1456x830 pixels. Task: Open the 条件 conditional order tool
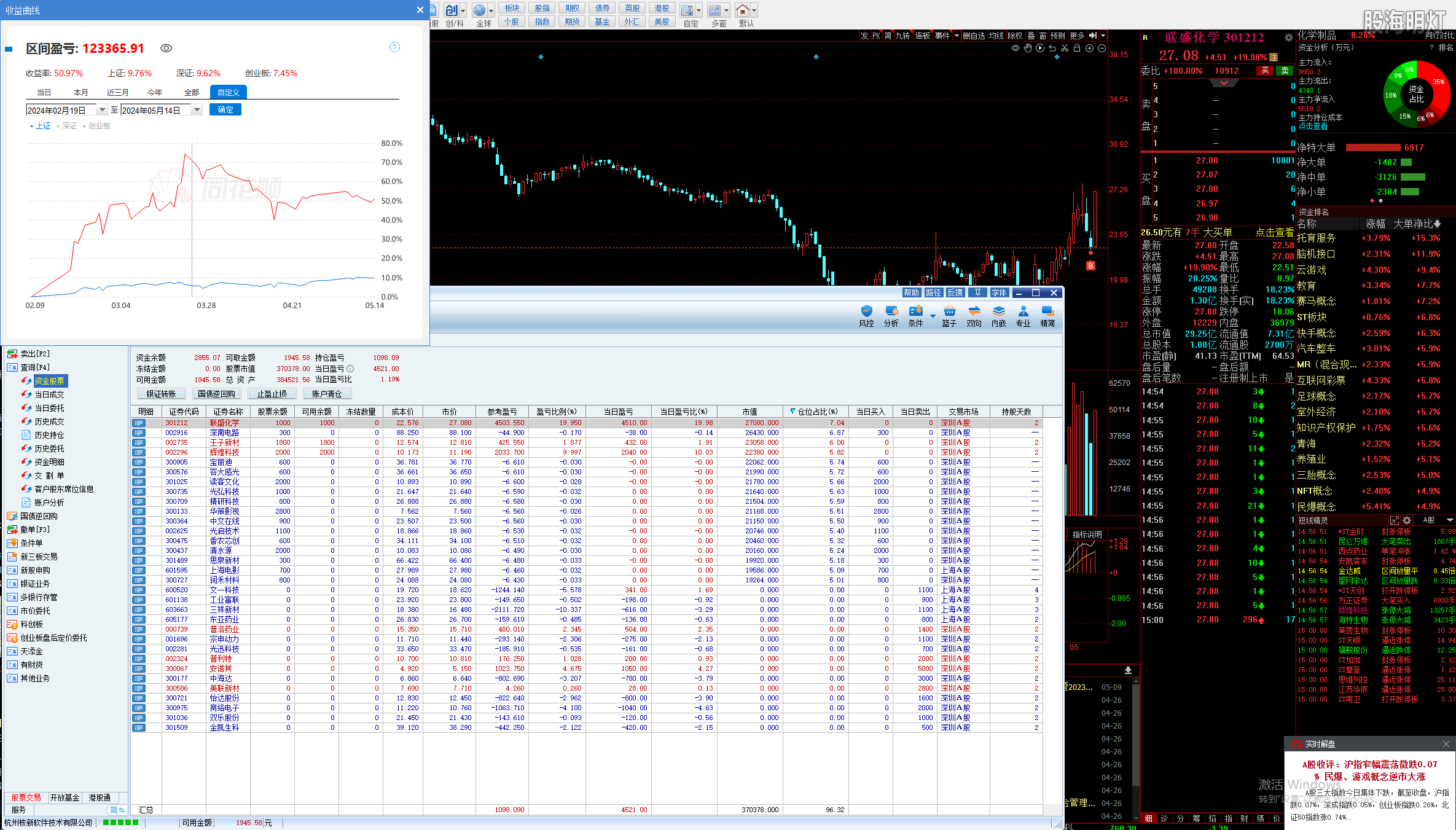pos(915,316)
